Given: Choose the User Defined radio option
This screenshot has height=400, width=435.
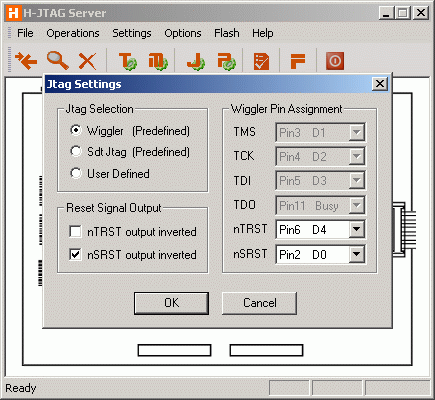Looking at the screenshot, I should point(76,173).
